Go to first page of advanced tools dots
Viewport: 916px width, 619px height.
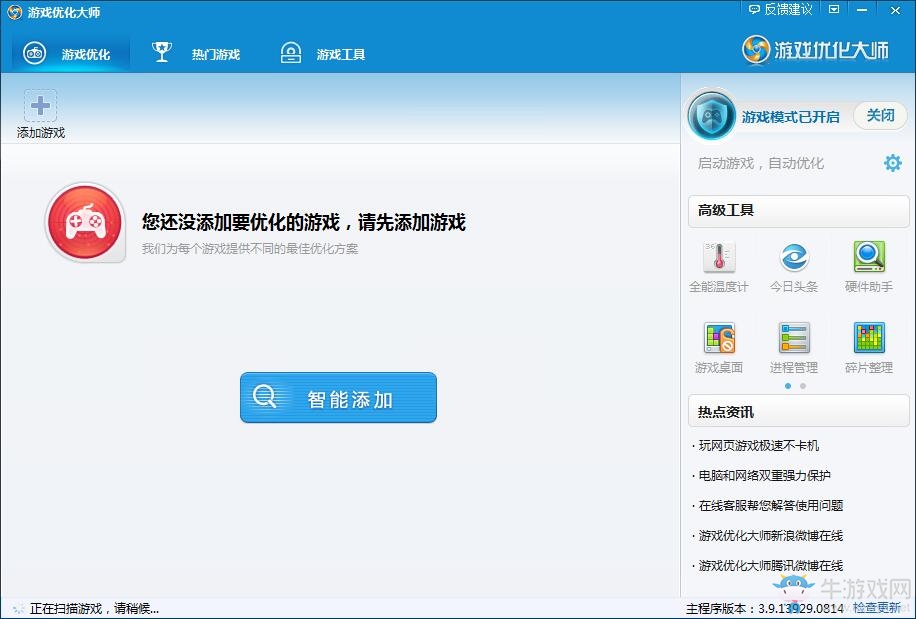(x=788, y=386)
